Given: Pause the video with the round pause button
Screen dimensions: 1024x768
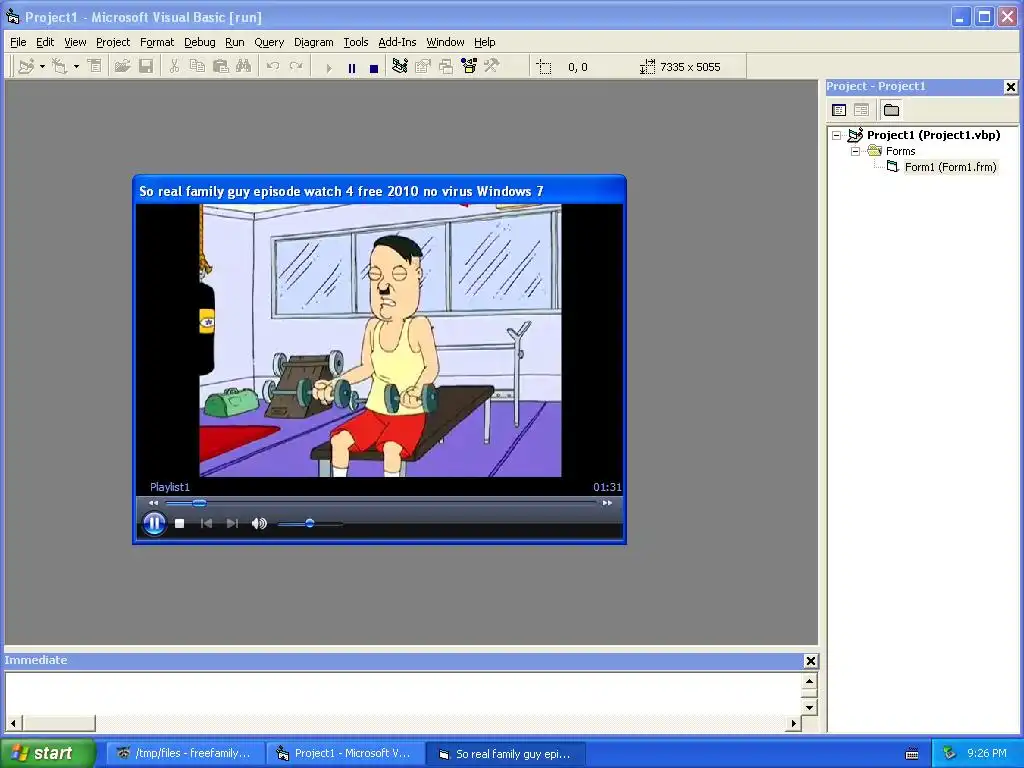Looking at the screenshot, I should (x=154, y=523).
